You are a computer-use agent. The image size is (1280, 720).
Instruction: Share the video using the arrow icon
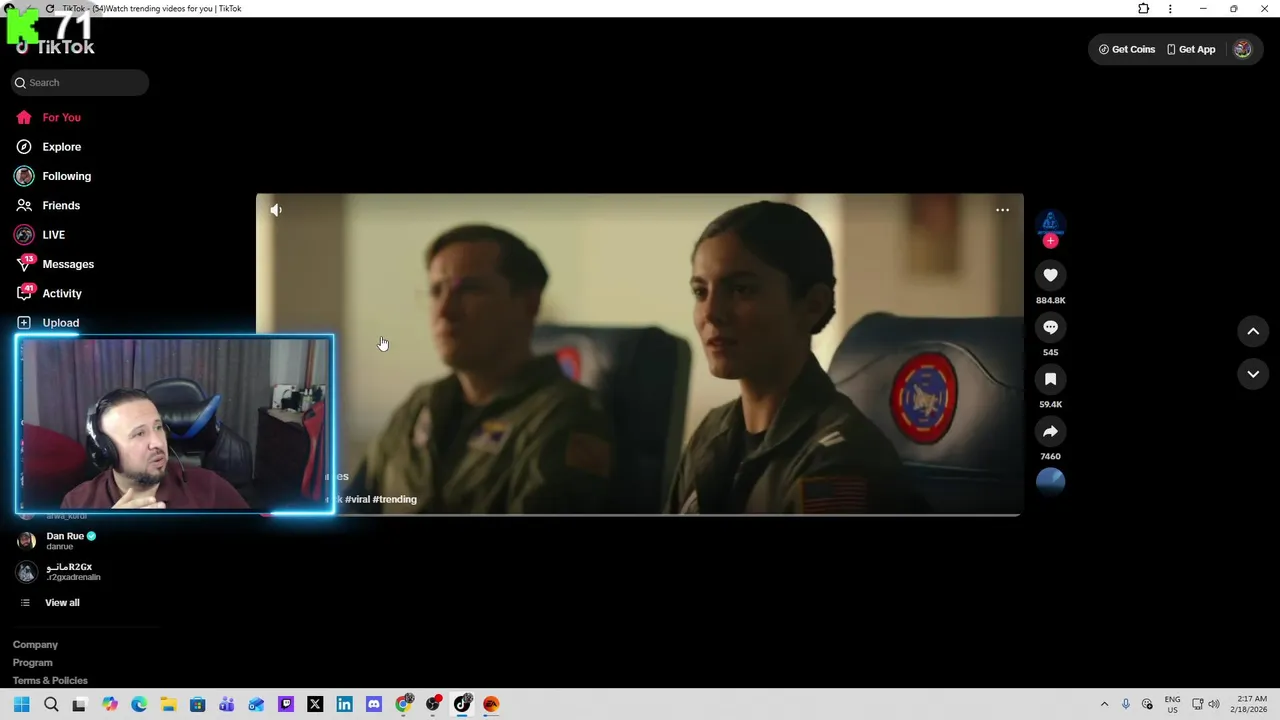pos(1050,431)
